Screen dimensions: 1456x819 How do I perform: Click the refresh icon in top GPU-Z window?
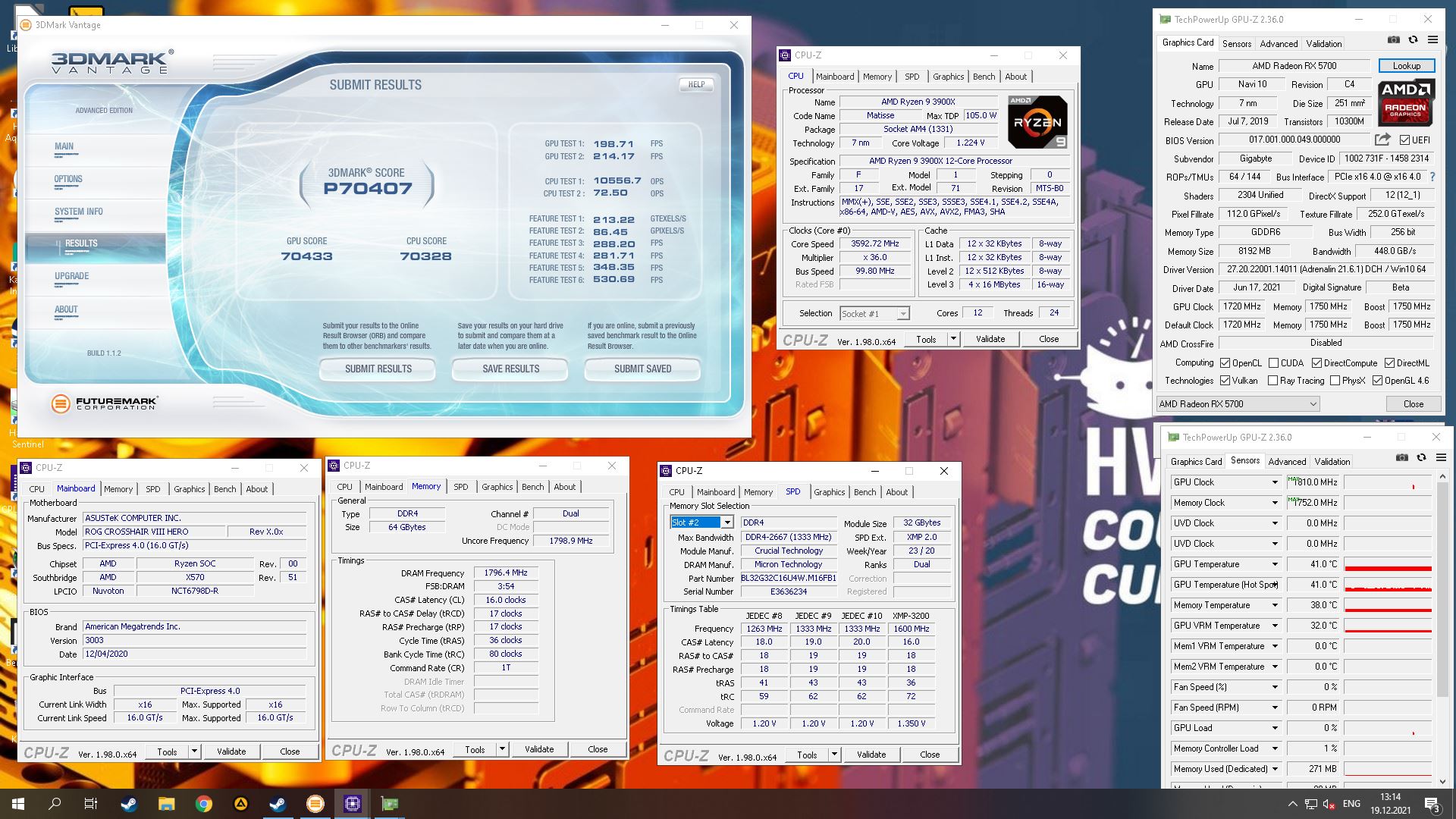pyautogui.click(x=1413, y=40)
